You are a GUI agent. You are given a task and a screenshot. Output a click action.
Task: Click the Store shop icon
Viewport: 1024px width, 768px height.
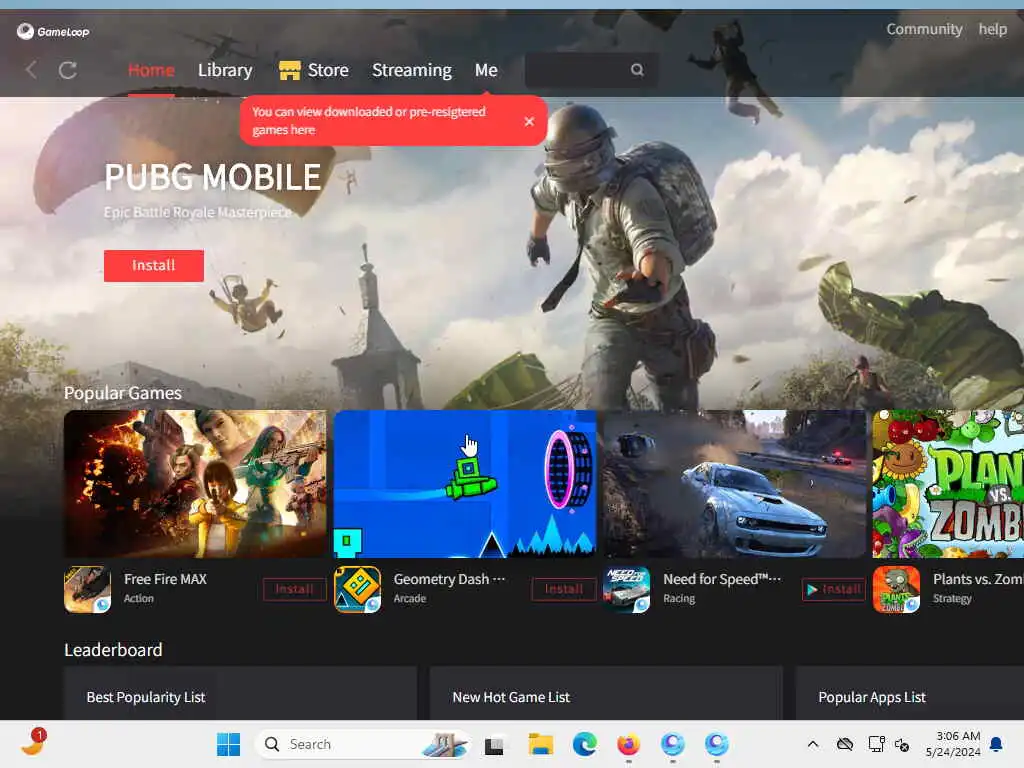(289, 70)
